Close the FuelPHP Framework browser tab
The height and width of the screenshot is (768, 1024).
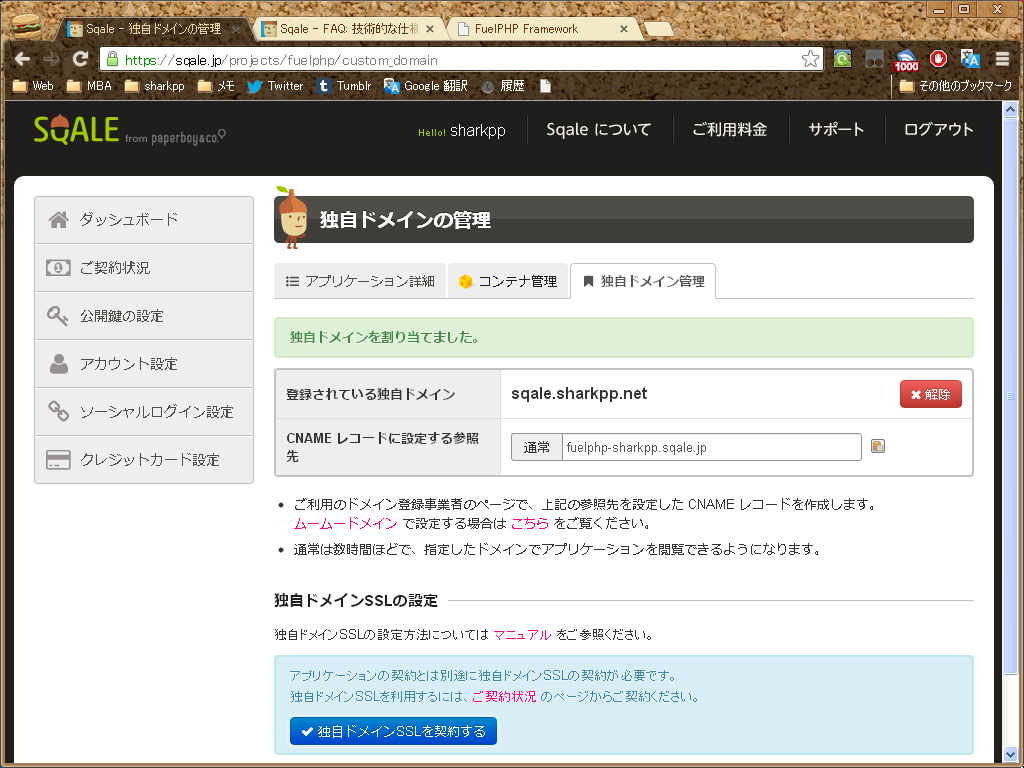[624, 29]
